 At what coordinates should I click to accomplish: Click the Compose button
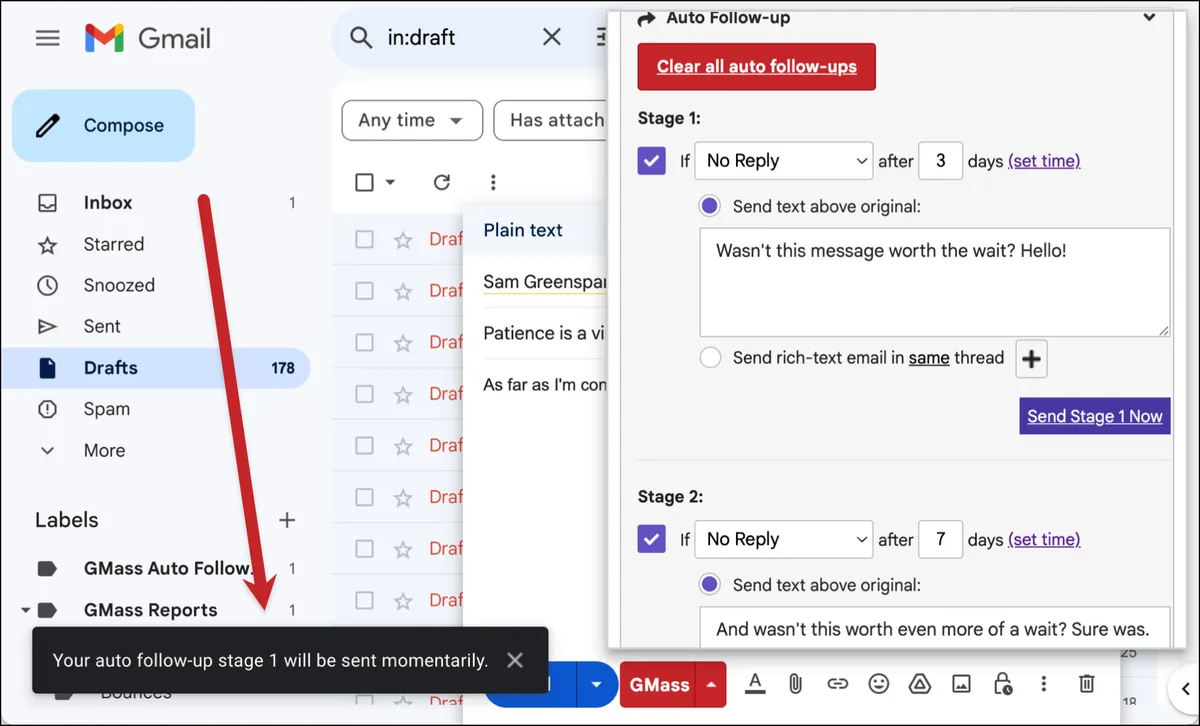tap(103, 126)
